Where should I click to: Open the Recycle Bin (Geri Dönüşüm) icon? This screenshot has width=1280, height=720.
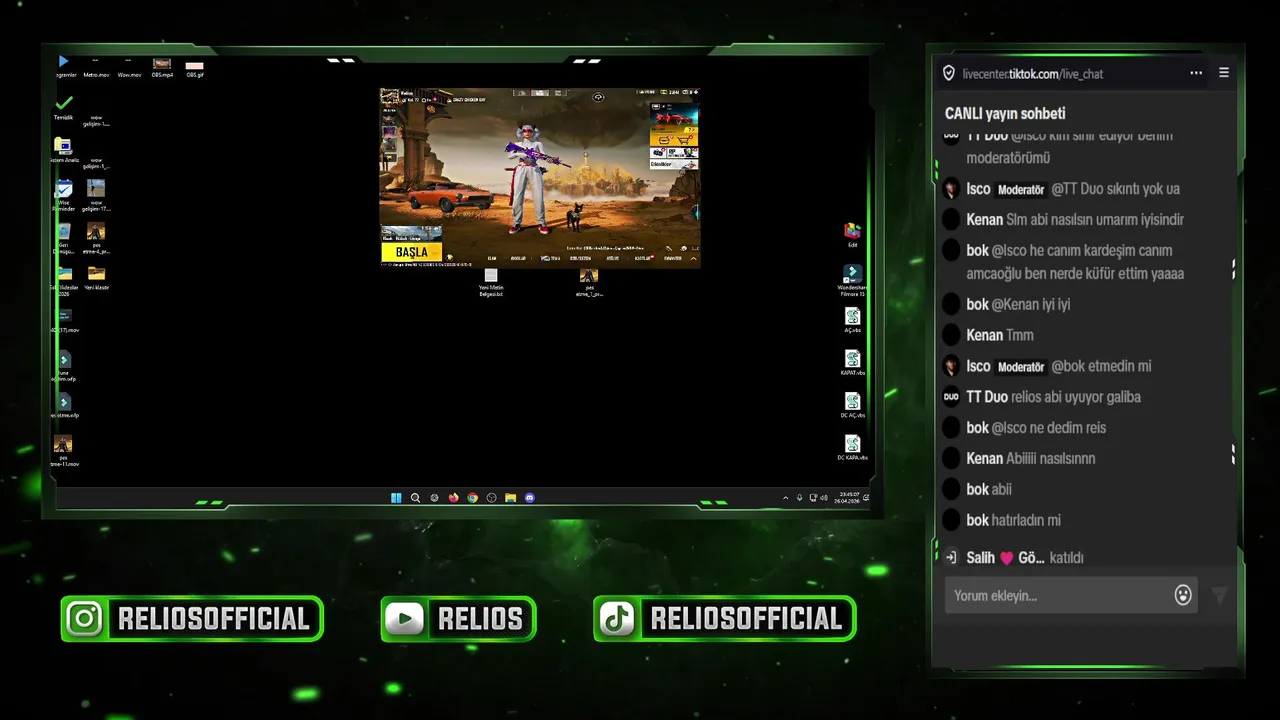click(64, 238)
